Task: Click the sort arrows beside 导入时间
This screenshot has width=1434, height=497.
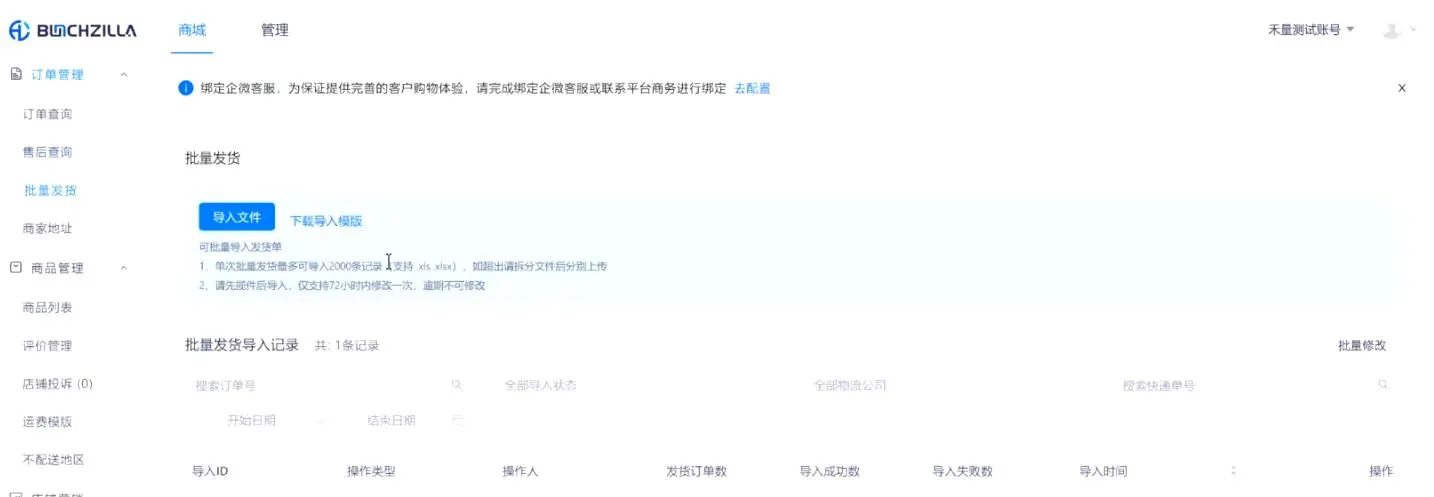Action: click(x=1233, y=471)
